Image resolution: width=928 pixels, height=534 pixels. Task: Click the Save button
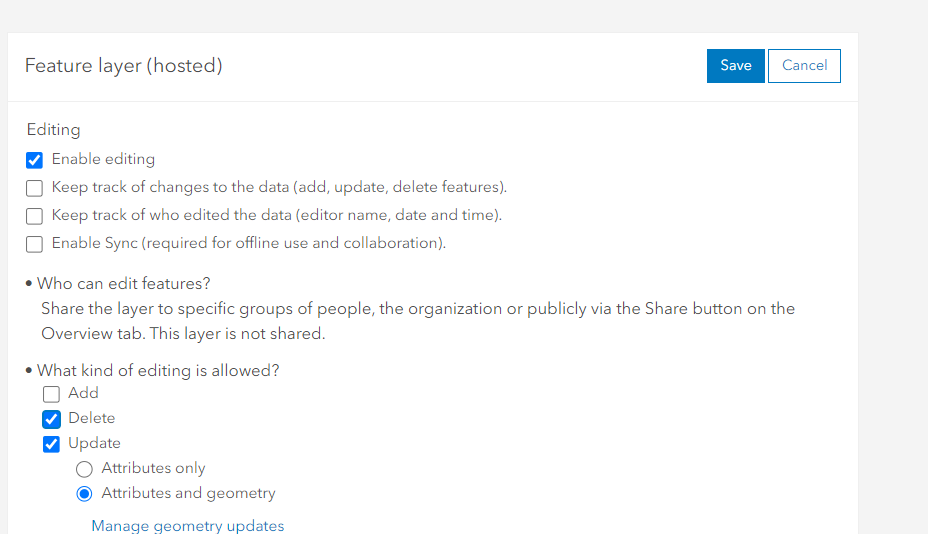pos(735,66)
